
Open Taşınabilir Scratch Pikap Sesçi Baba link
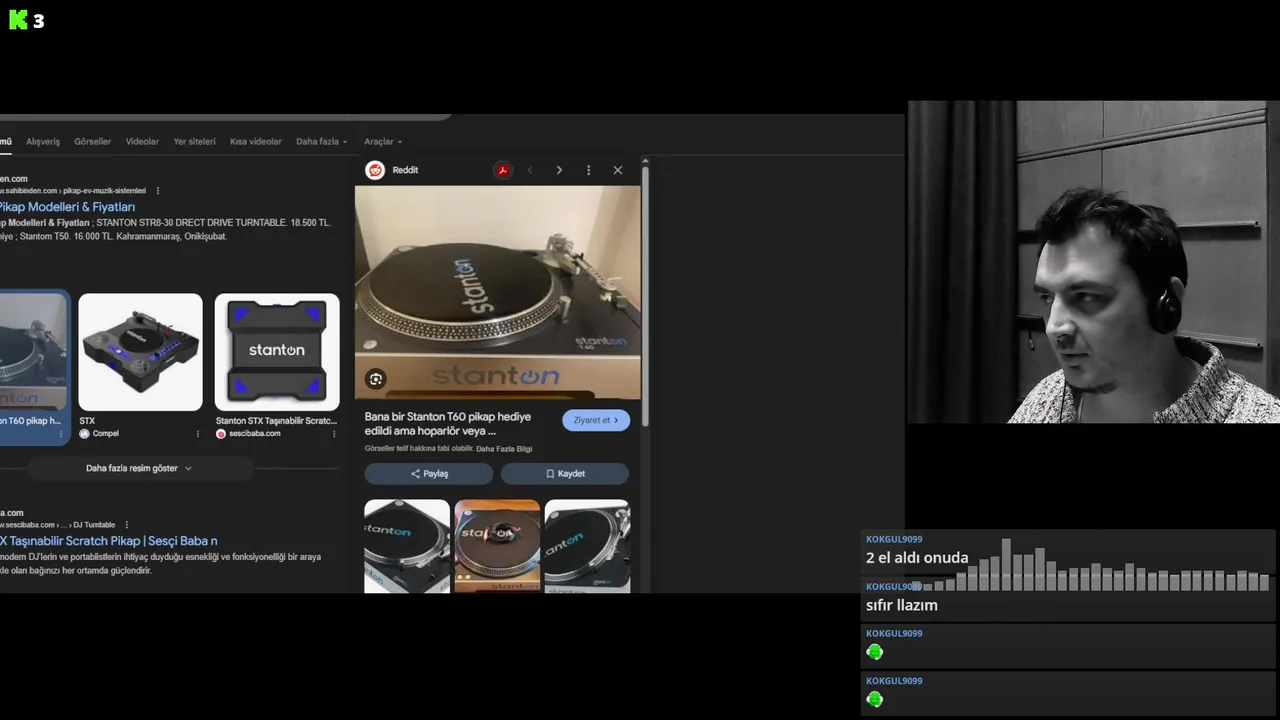click(108, 541)
